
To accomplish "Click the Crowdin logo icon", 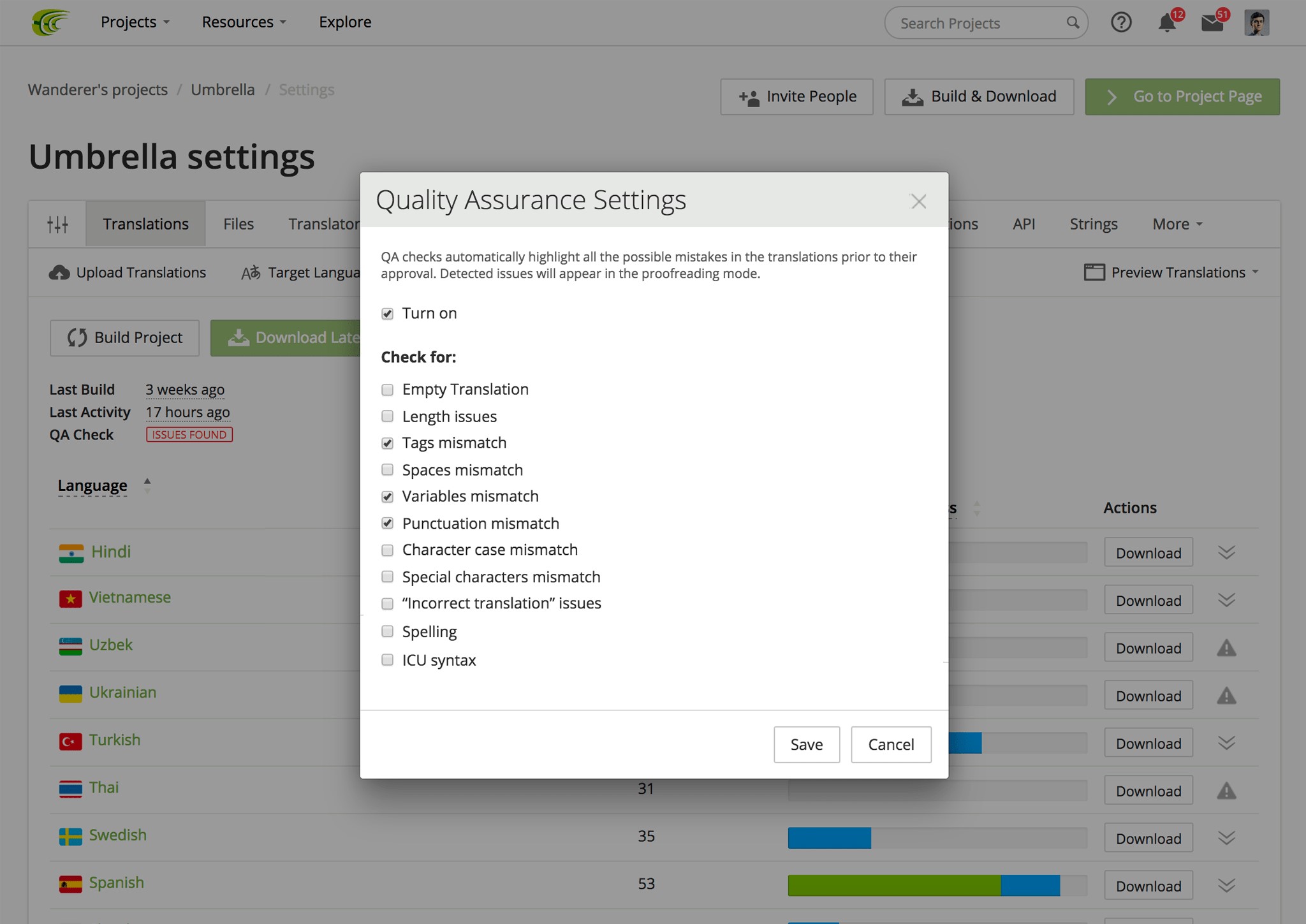I will [x=51, y=22].
